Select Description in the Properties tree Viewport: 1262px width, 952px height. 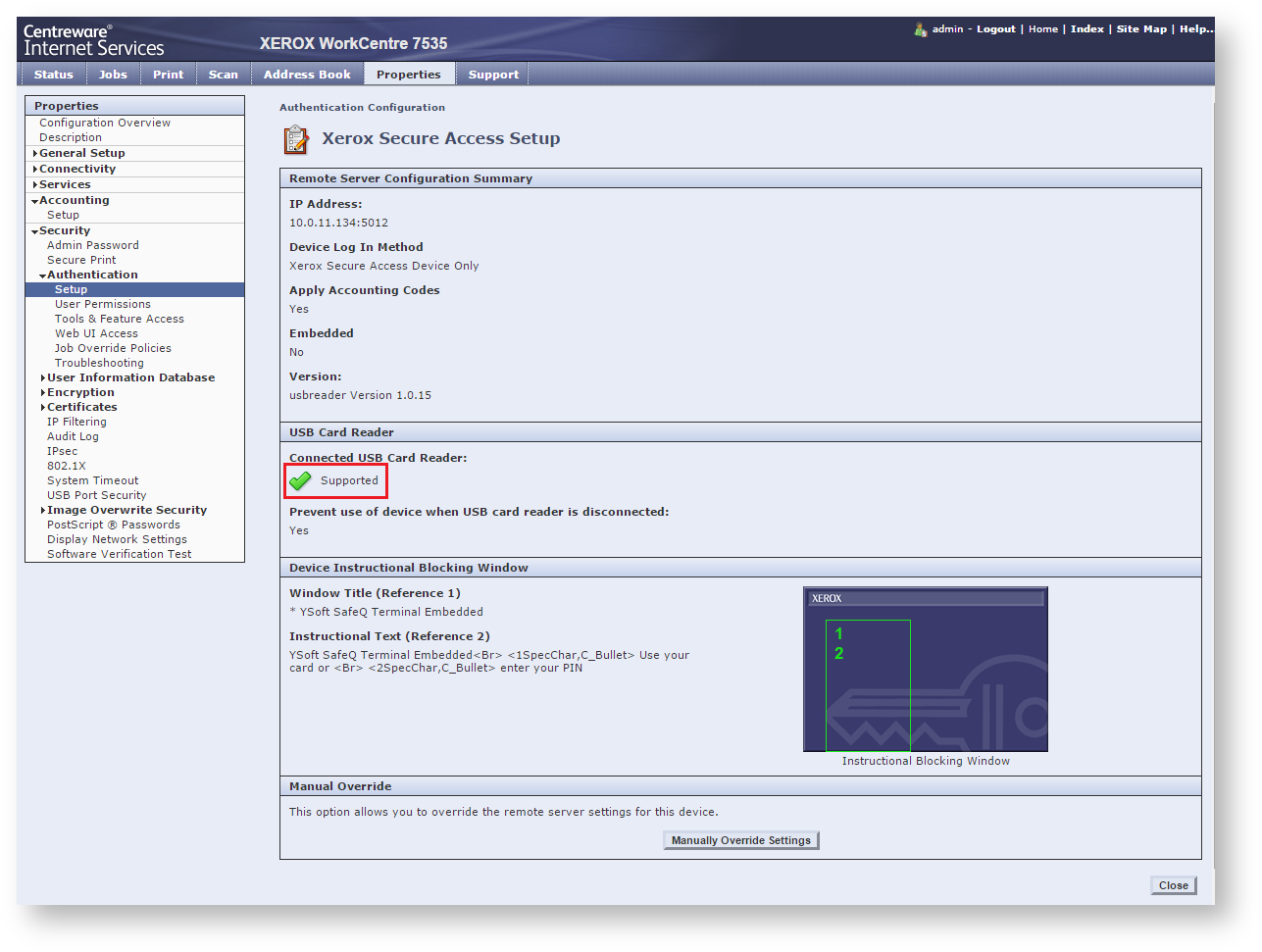[x=71, y=137]
